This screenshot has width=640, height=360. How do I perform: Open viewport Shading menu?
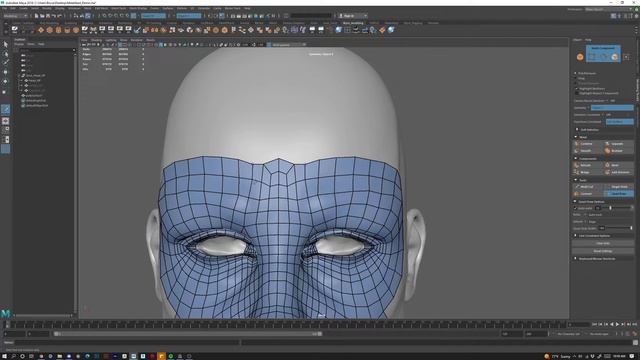(x=96, y=40)
